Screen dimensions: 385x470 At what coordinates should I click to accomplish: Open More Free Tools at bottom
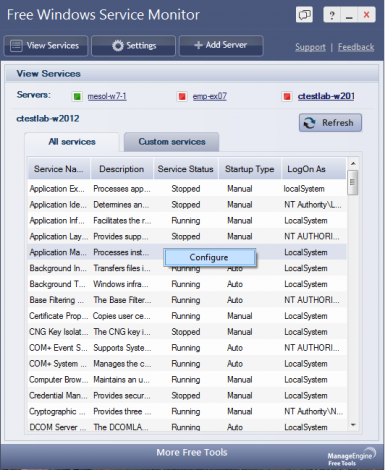pos(192,452)
